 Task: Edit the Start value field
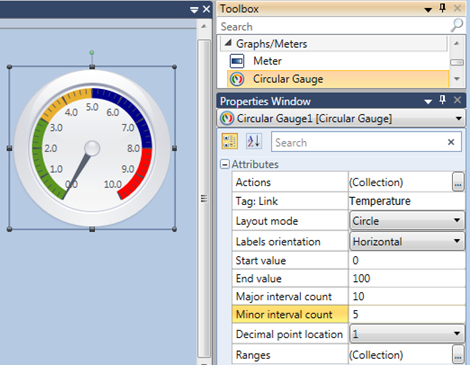(x=407, y=260)
